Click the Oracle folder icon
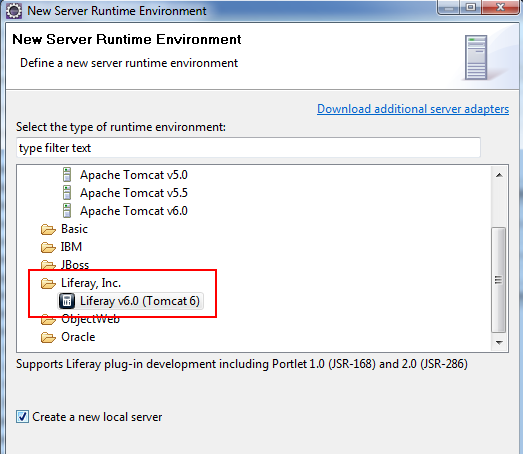Screen dimensions: 523x454 48,337
